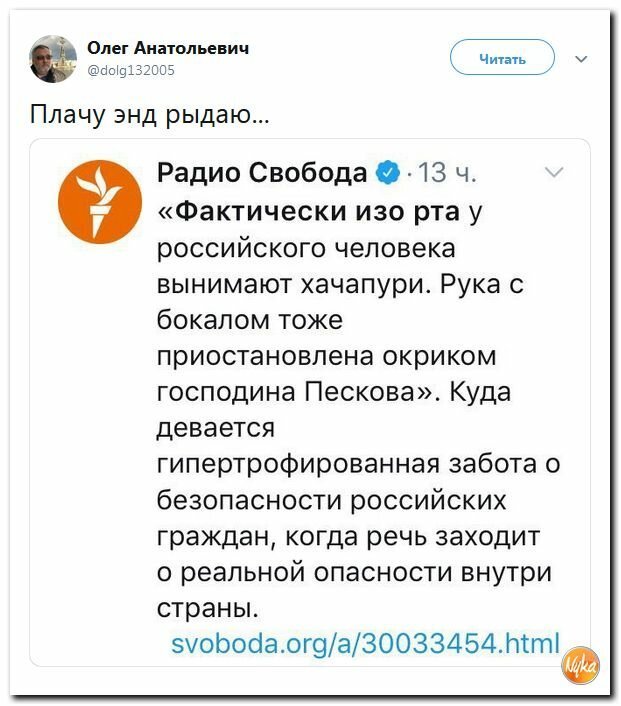The image size is (621, 706).
Task: Click the blue verified badge
Action: pyautogui.click(x=388, y=172)
